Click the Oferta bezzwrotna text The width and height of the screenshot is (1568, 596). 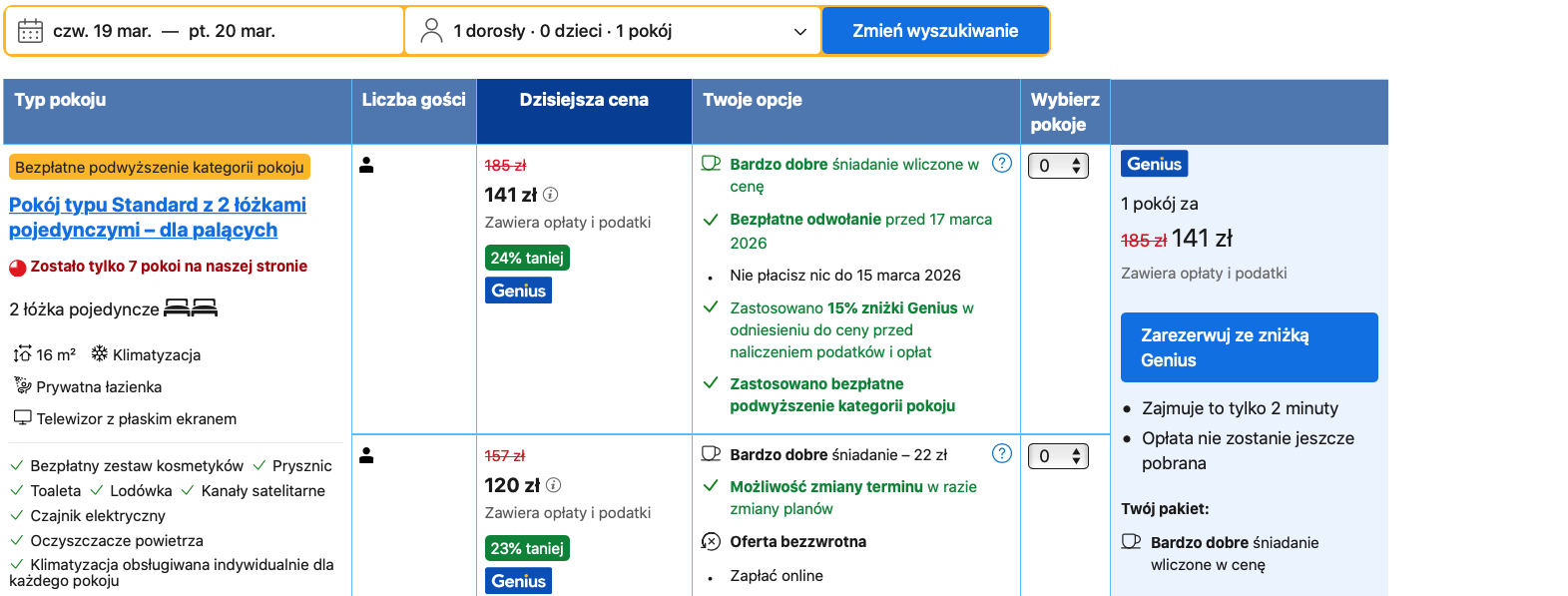[798, 542]
